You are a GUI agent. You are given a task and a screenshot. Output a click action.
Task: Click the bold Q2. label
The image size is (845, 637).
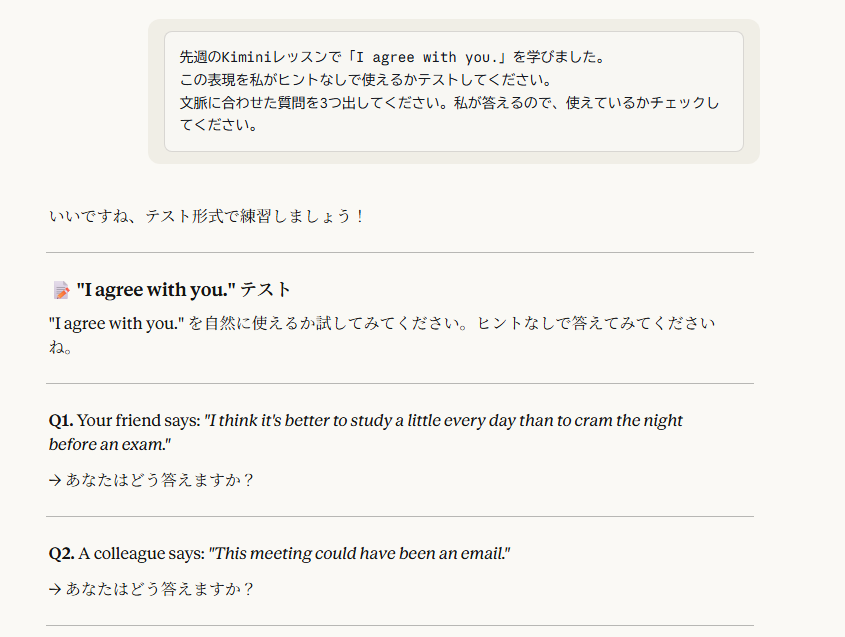(x=60, y=553)
